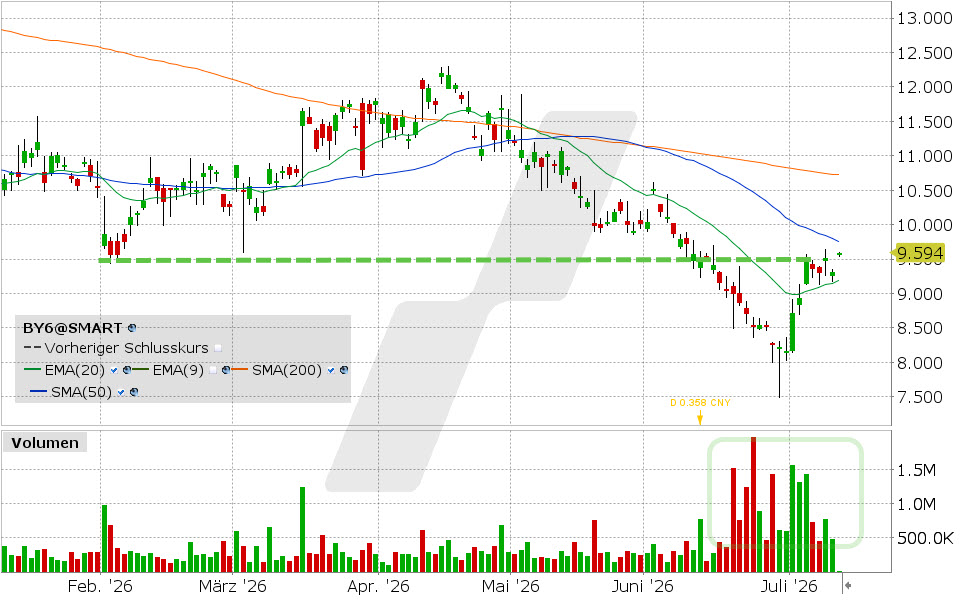The width and height of the screenshot is (960, 600).
Task: Click the small arrow icon beside the date axis
Action: click(848, 586)
